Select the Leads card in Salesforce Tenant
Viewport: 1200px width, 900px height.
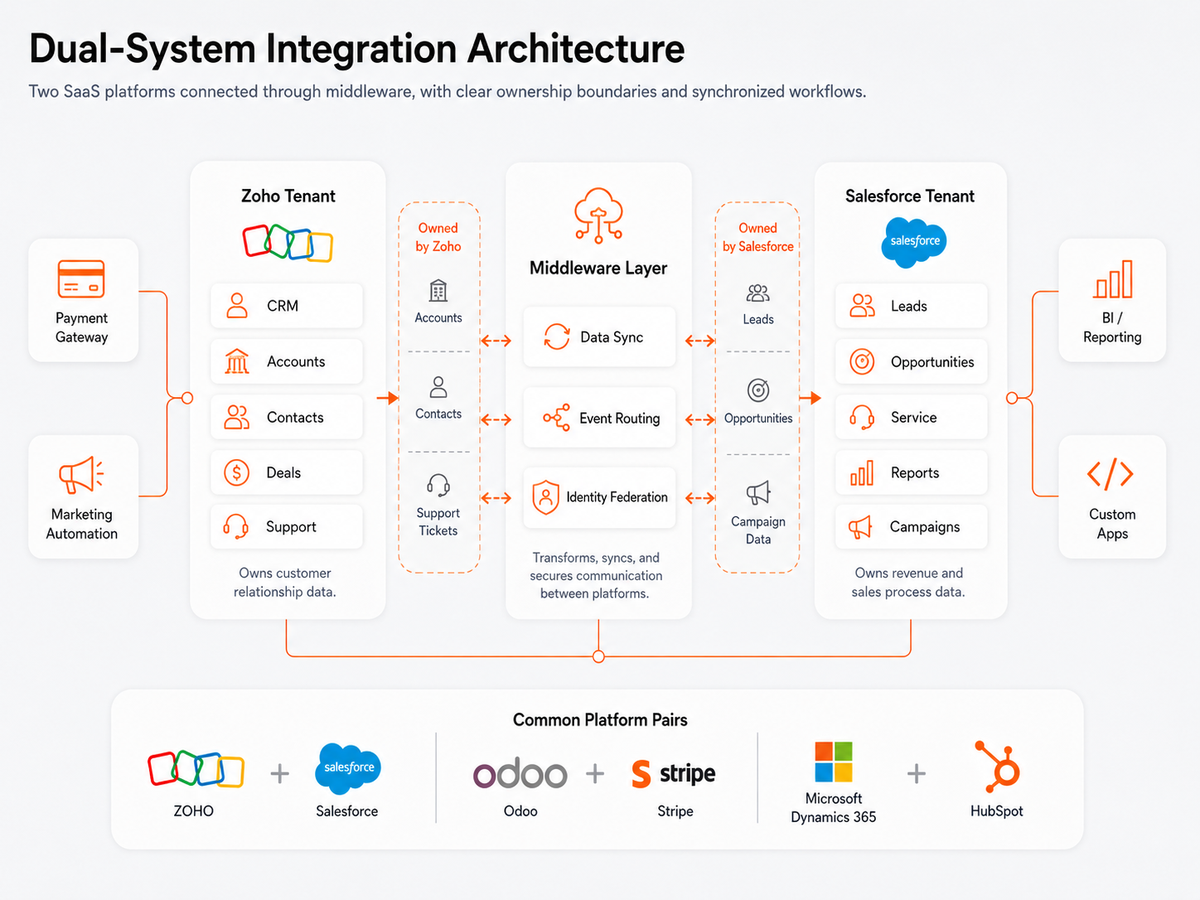coord(911,306)
